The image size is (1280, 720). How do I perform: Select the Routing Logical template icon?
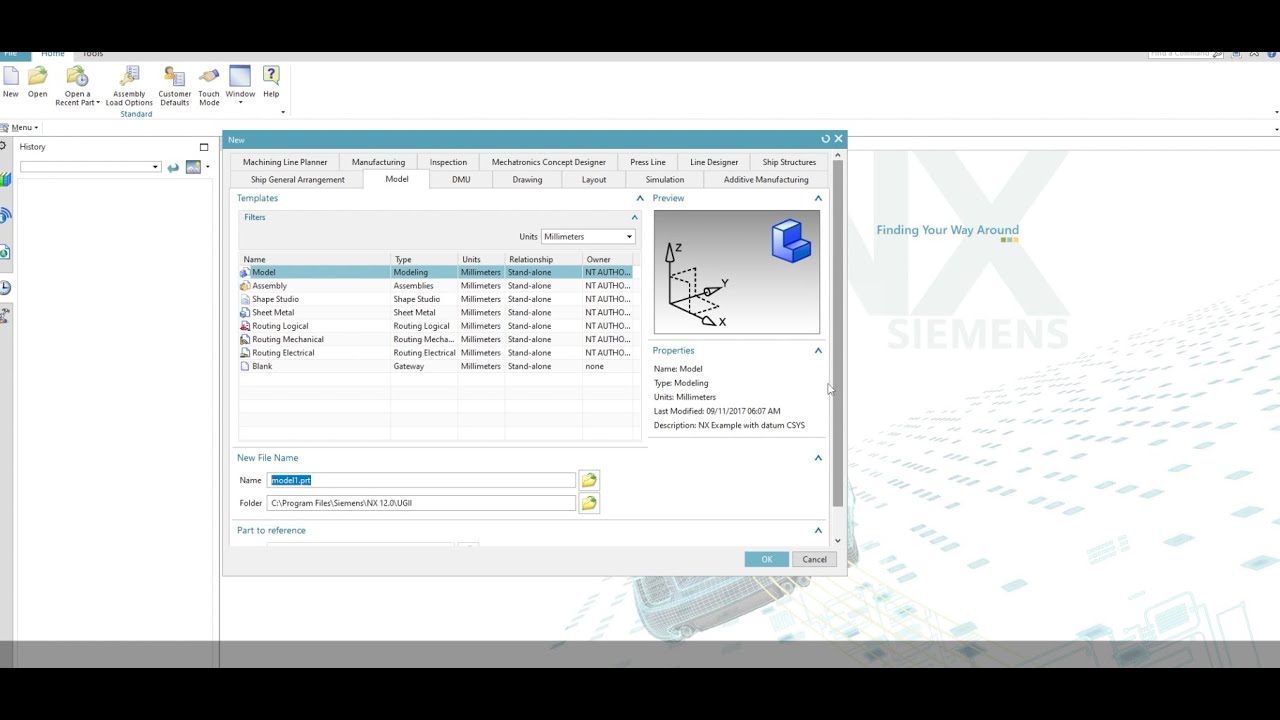(x=245, y=326)
